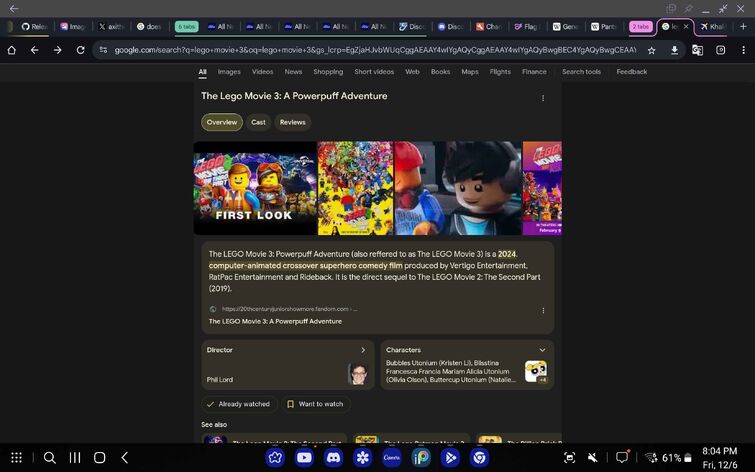Open the black-haired Lego minifigure thumbnail
The height and width of the screenshot is (472, 755).
tap(458, 188)
